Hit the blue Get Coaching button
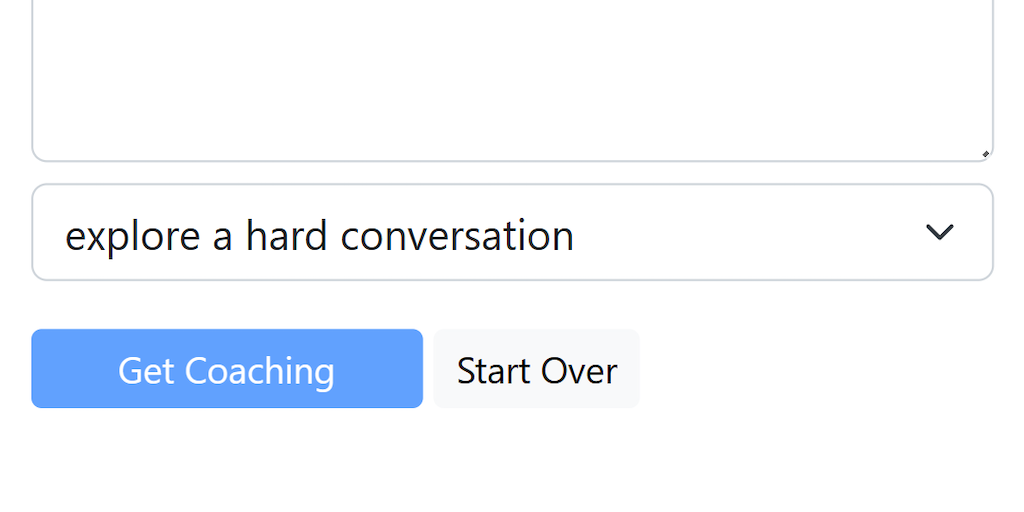Image resolution: width=1024 pixels, height=512 pixels. pos(227,369)
